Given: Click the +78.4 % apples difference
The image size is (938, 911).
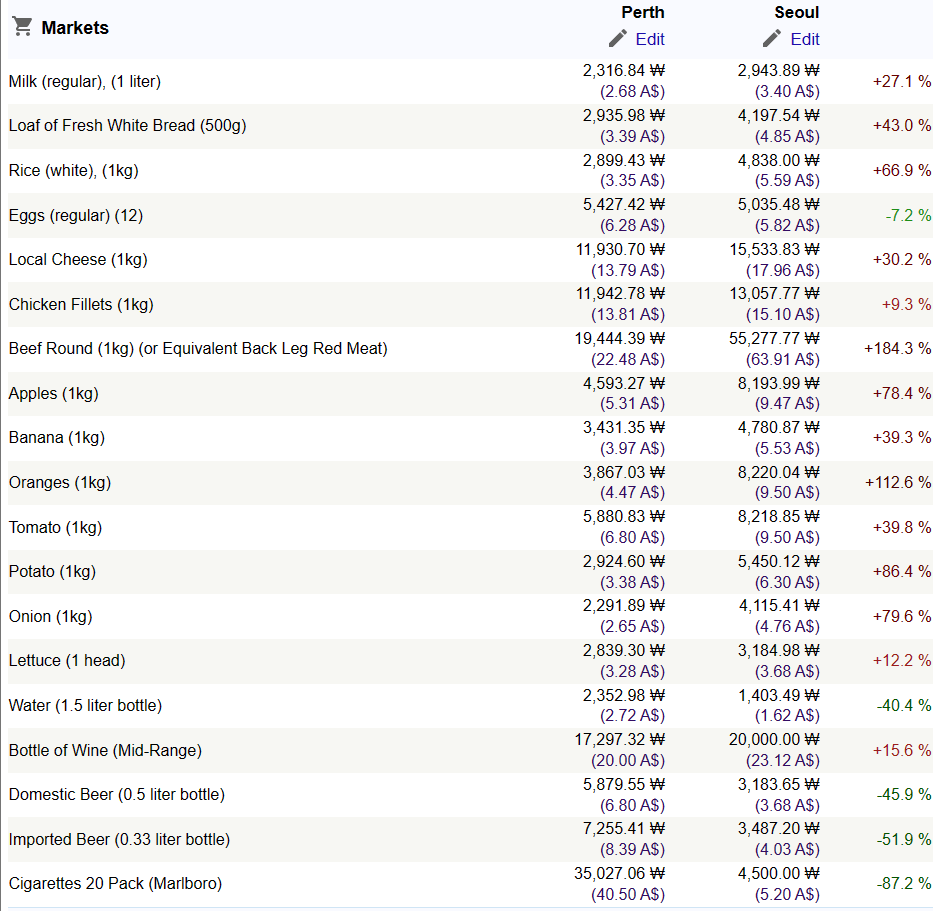Looking at the screenshot, I should (x=902, y=394).
